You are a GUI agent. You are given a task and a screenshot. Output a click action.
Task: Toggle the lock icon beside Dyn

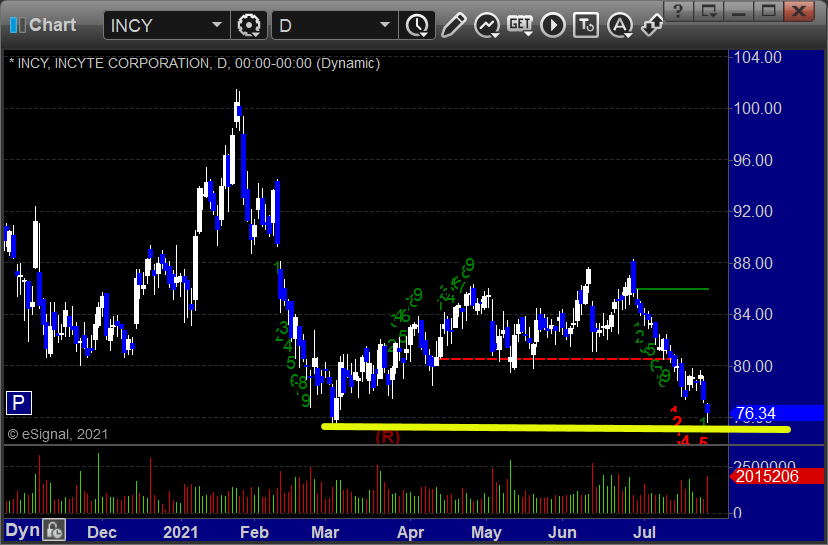(x=54, y=530)
